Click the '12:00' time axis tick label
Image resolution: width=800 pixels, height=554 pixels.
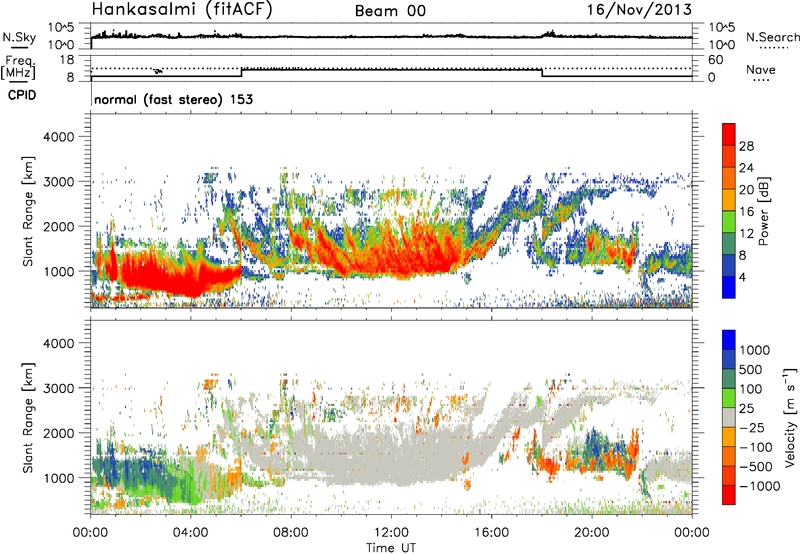coord(391,533)
